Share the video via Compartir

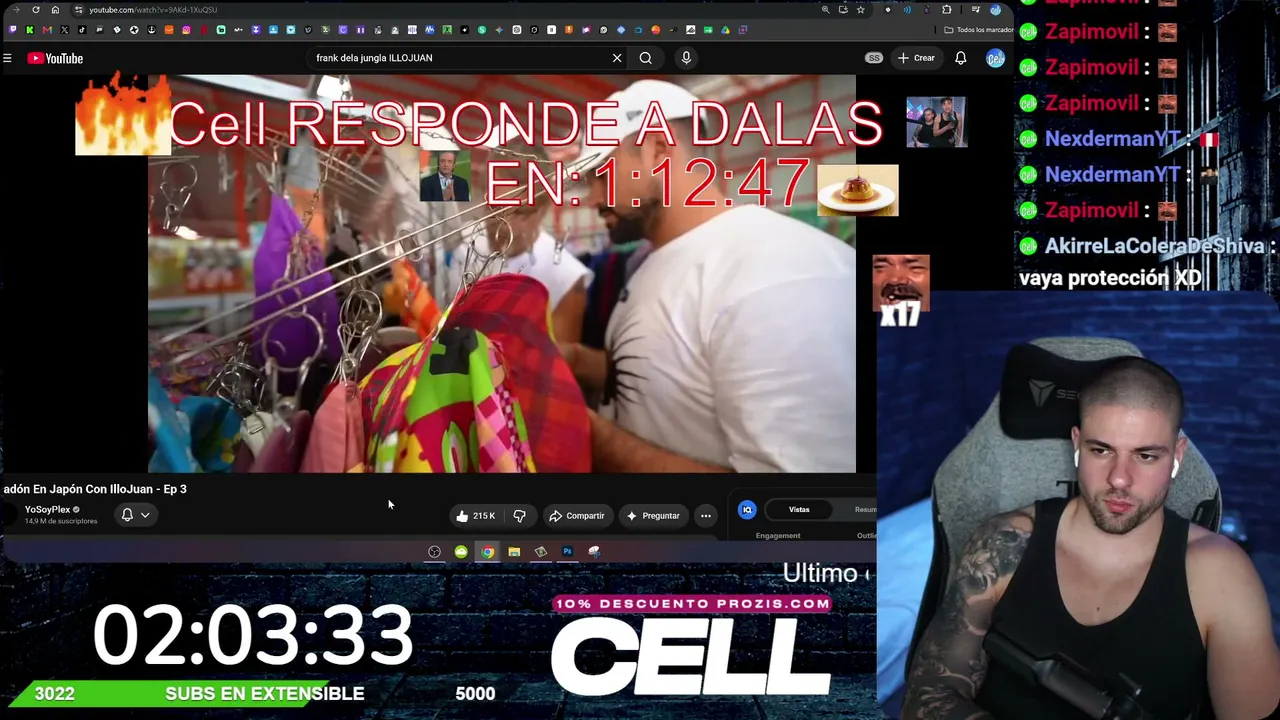577,516
